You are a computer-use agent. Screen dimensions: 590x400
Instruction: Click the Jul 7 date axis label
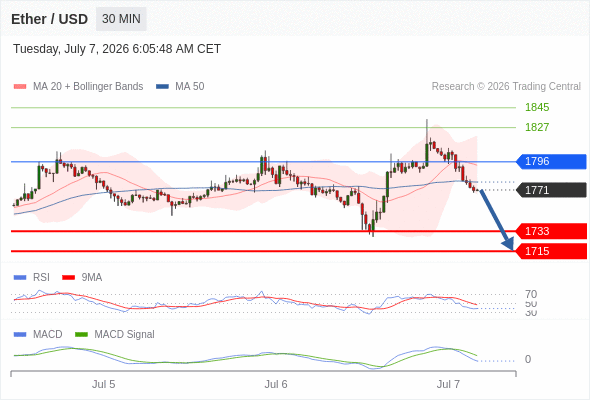448,384
